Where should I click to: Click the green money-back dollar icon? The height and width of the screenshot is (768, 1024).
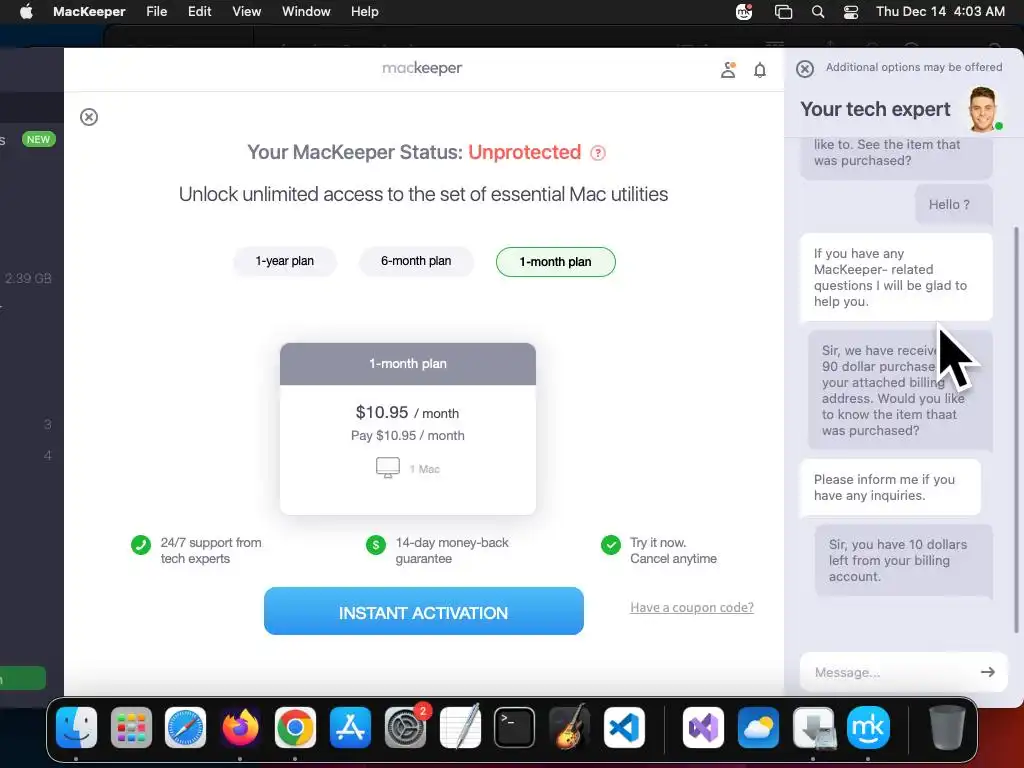376,544
